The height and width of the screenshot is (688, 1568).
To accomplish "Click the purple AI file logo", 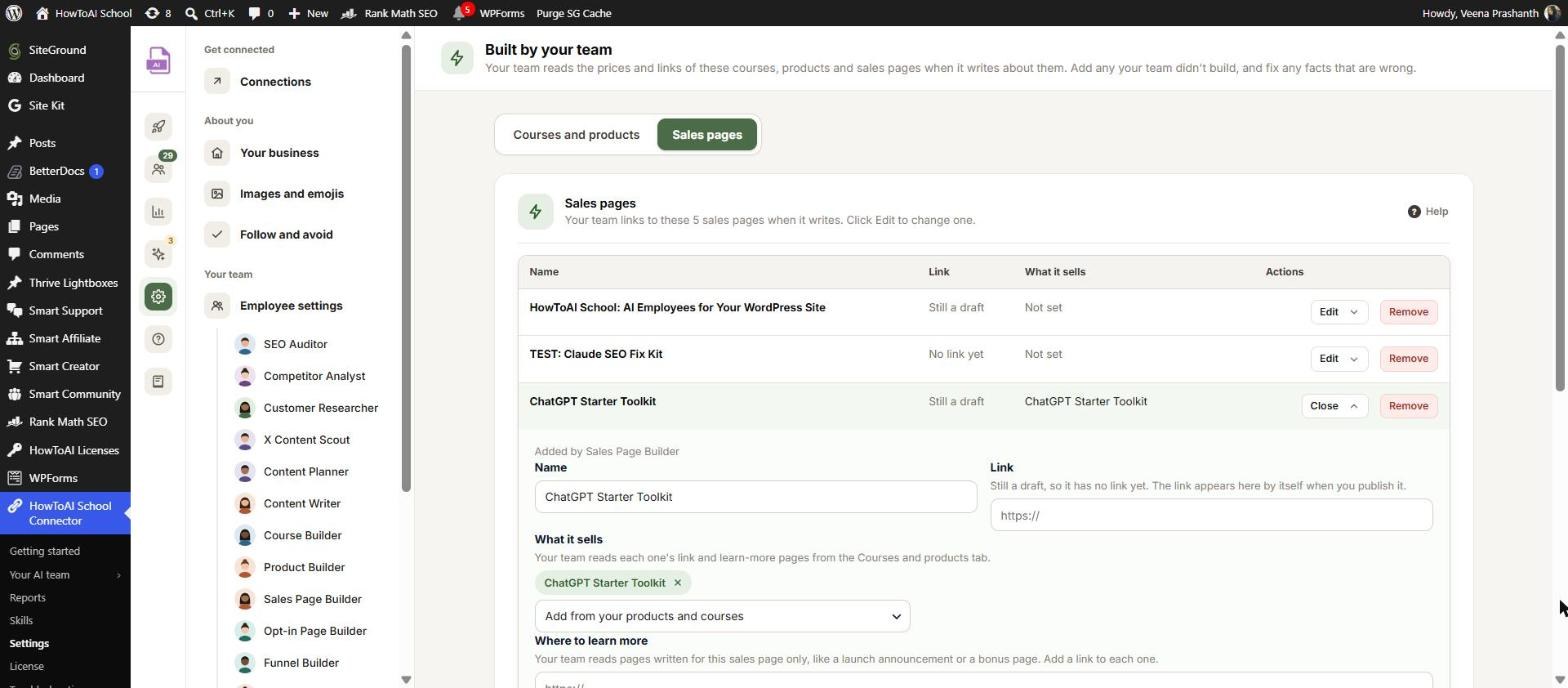I will (158, 61).
